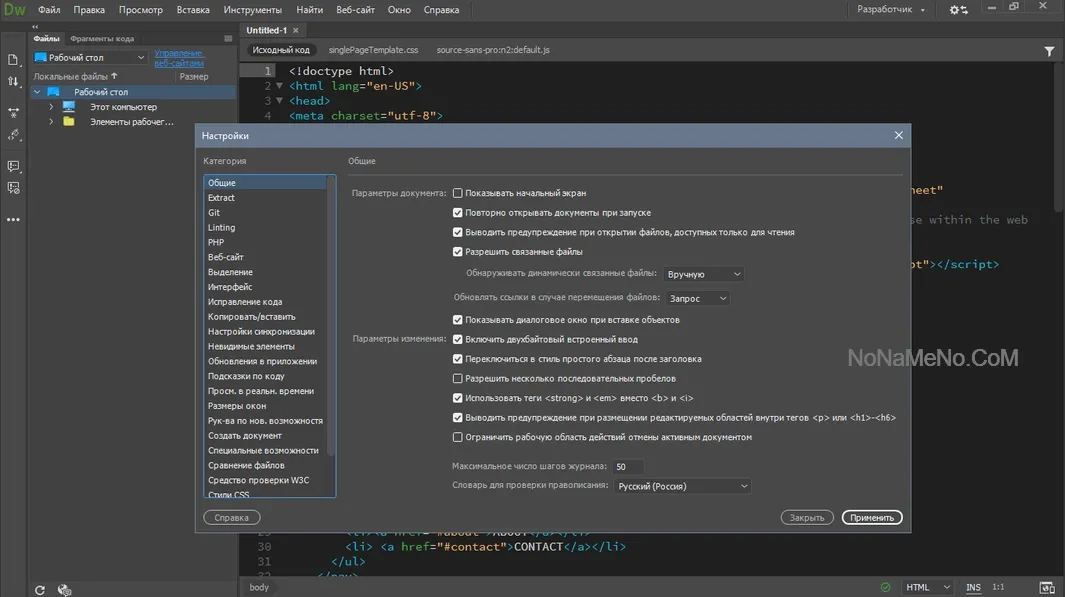Open the Files panel options menu icon
1065x597 pixels.
click(228, 39)
